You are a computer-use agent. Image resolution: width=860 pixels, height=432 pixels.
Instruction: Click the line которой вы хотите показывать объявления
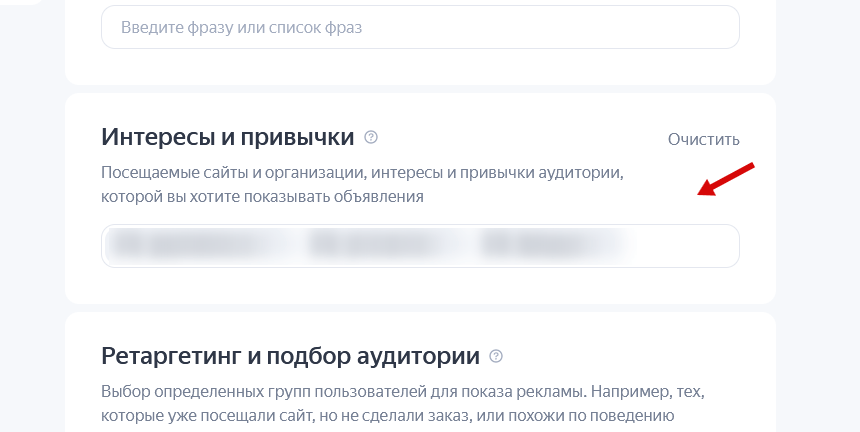[x=262, y=197]
